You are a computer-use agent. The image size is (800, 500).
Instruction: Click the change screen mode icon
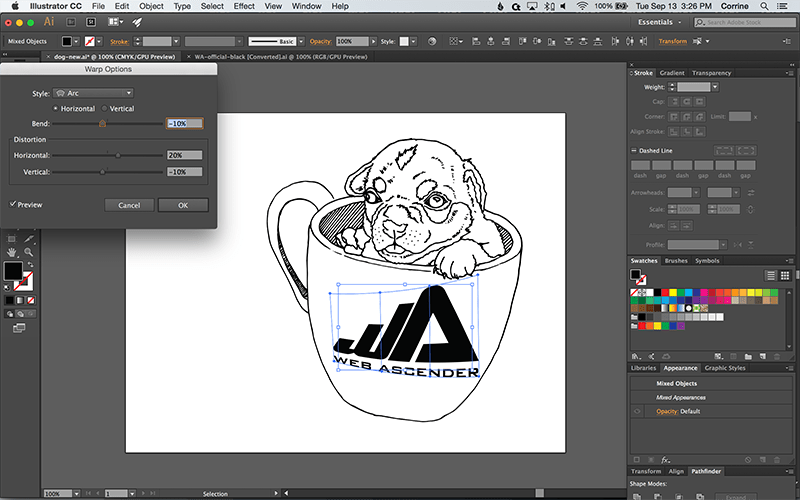19,328
